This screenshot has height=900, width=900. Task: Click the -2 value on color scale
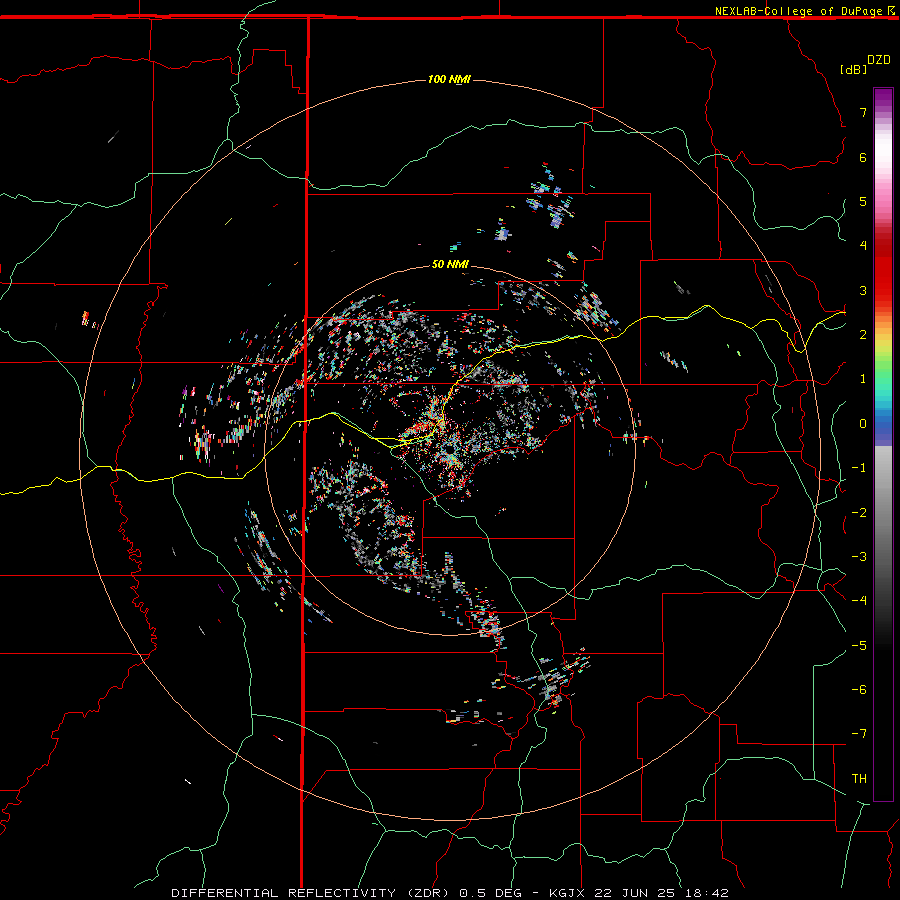pos(859,512)
